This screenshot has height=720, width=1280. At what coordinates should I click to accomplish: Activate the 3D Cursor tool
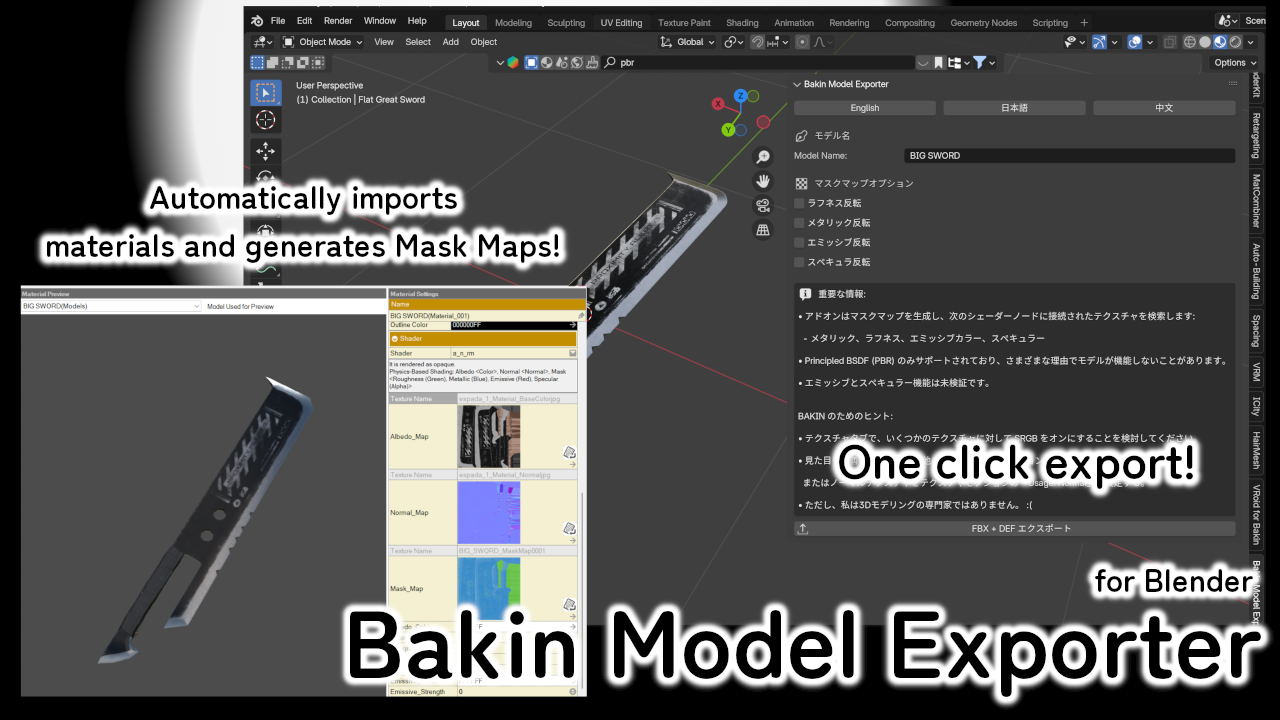pyautogui.click(x=264, y=120)
